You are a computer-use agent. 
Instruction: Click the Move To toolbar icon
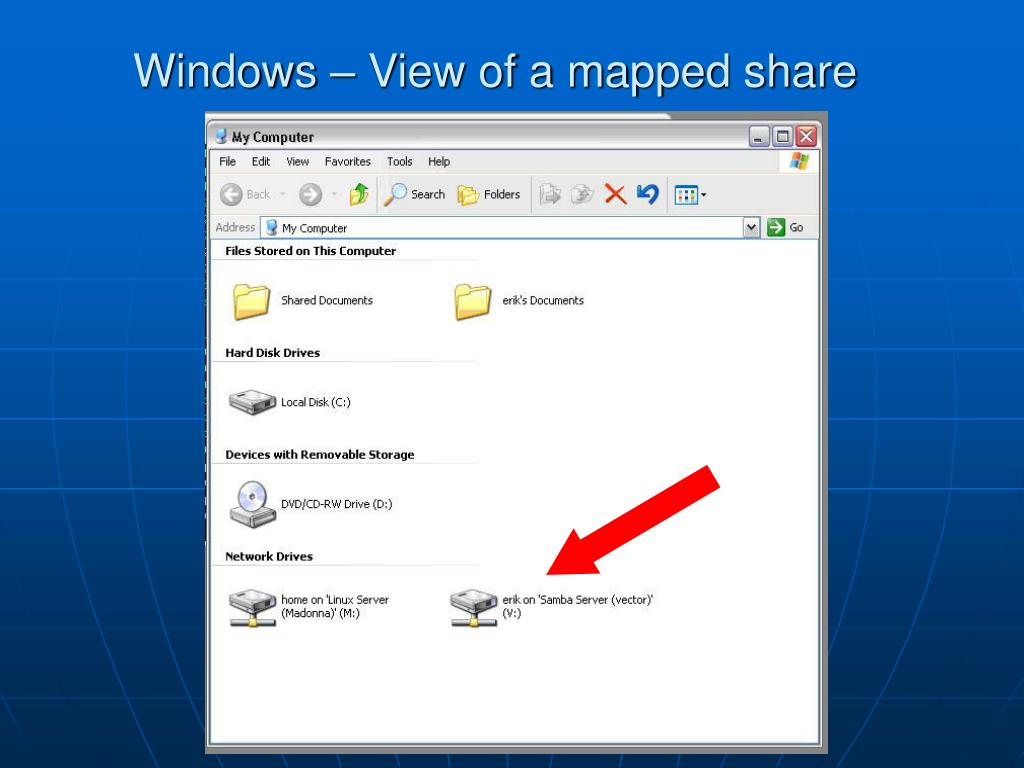point(550,194)
